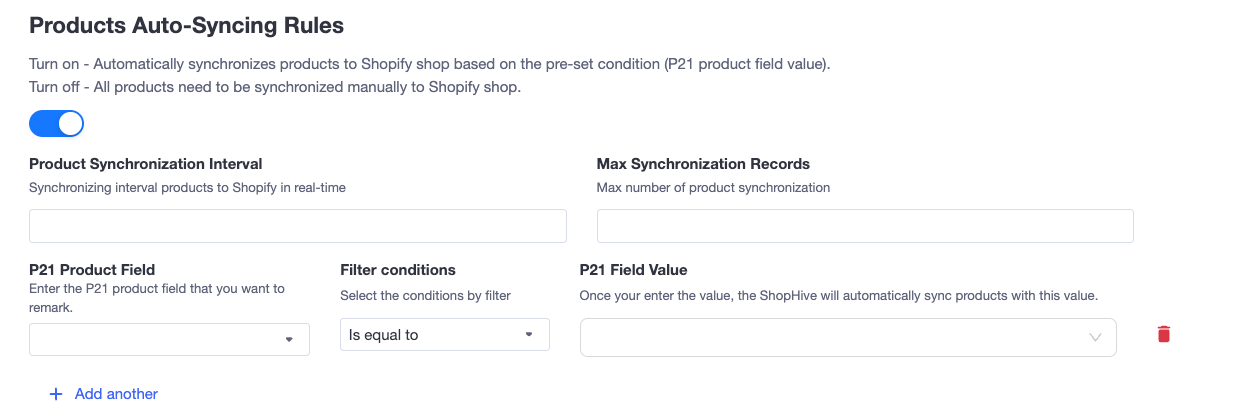Click the Turn on description line
1236x417 pixels.
click(430, 64)
